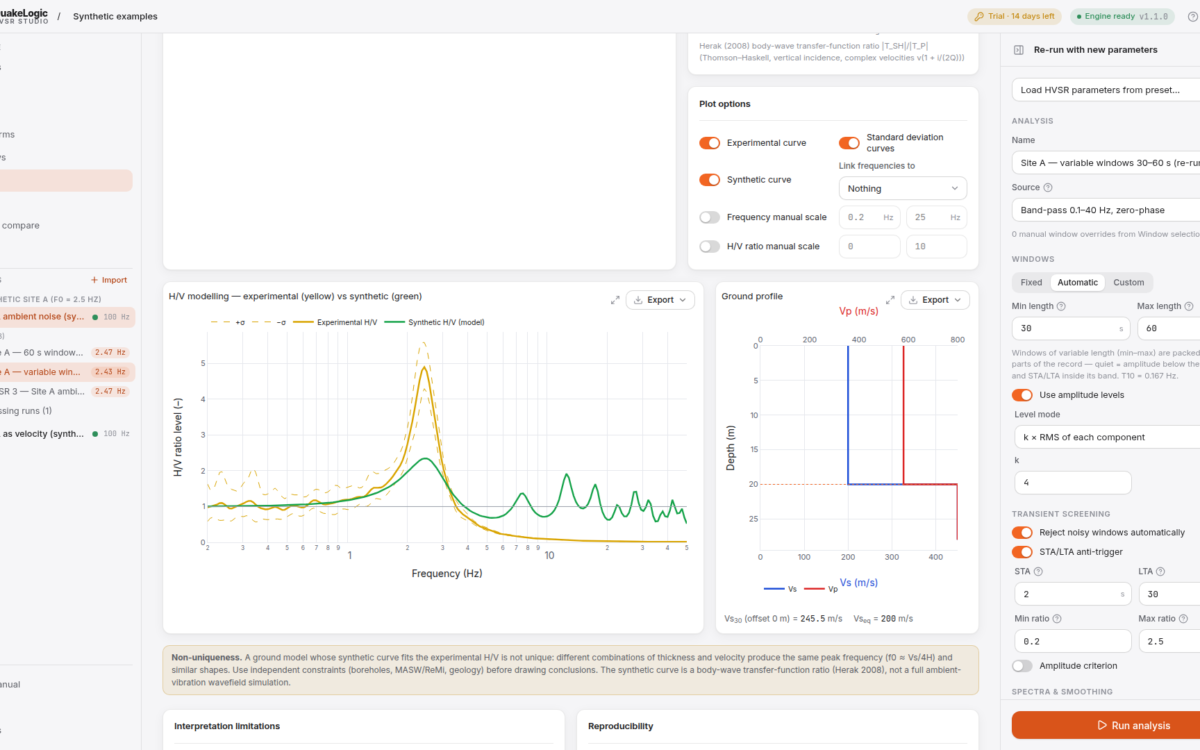Toggle the Experimental curve switch
The height and width of the screenshot is (750, 1200).
click(709, 143)
